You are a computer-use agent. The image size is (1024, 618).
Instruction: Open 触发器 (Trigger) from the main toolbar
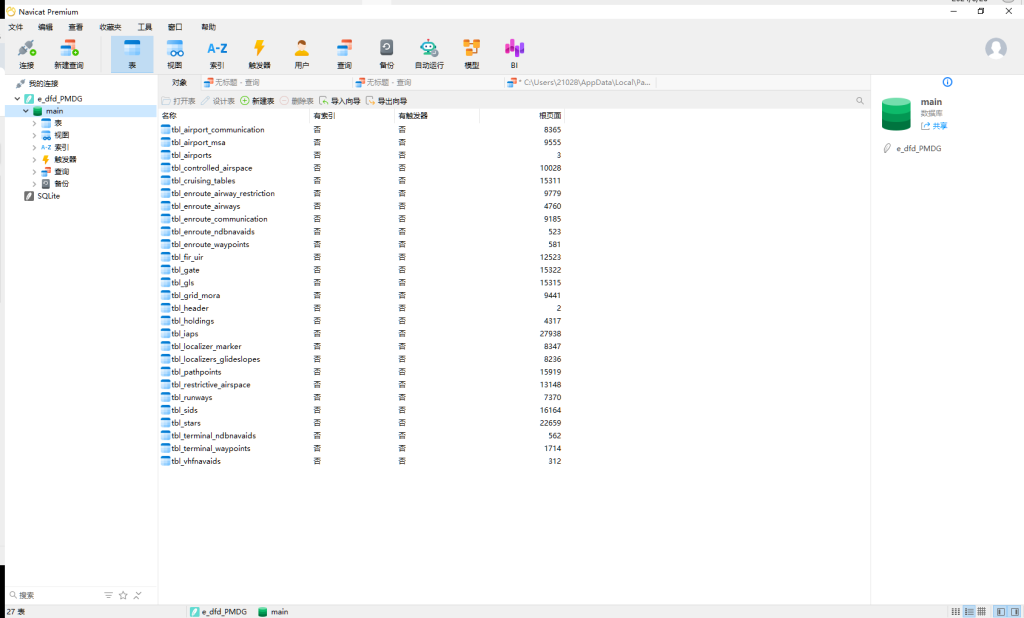(259, 54)
